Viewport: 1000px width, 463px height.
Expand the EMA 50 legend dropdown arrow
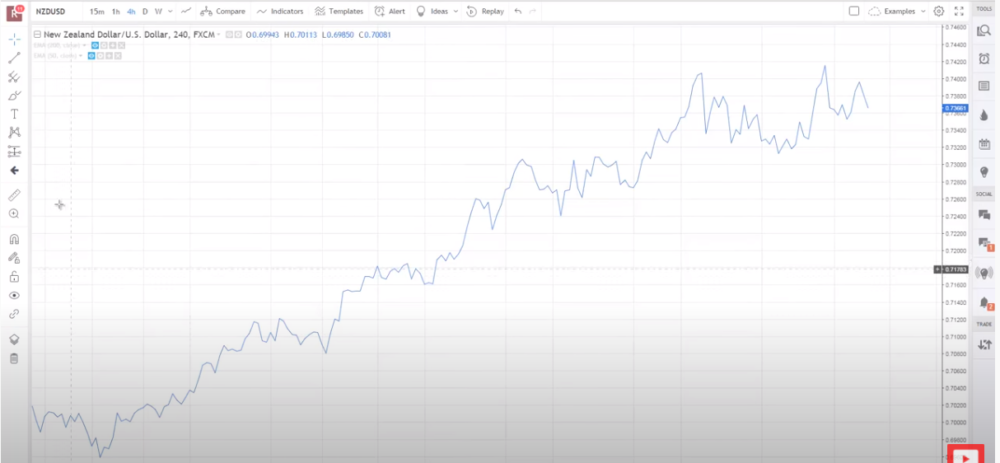pyautogui.click(x=81, y=55)
